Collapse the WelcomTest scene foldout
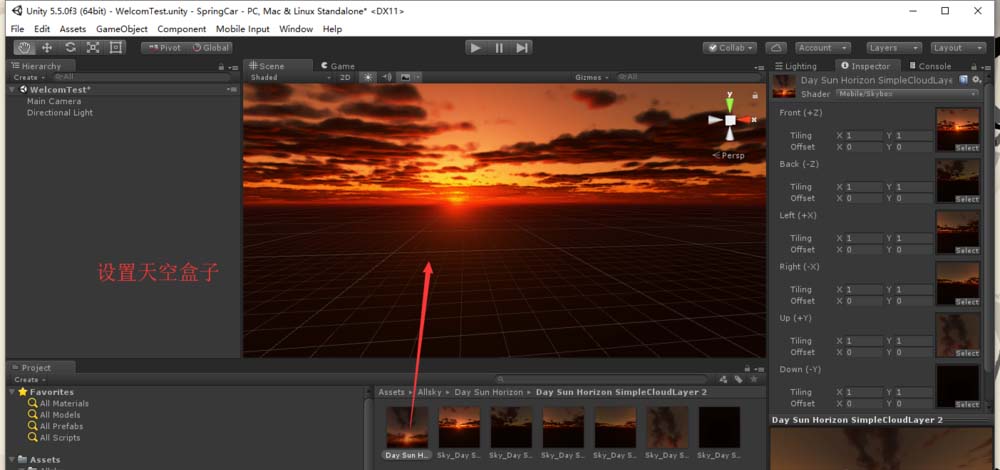The height and width of the screenshot is (470, 1000). [x=12, y=90]
